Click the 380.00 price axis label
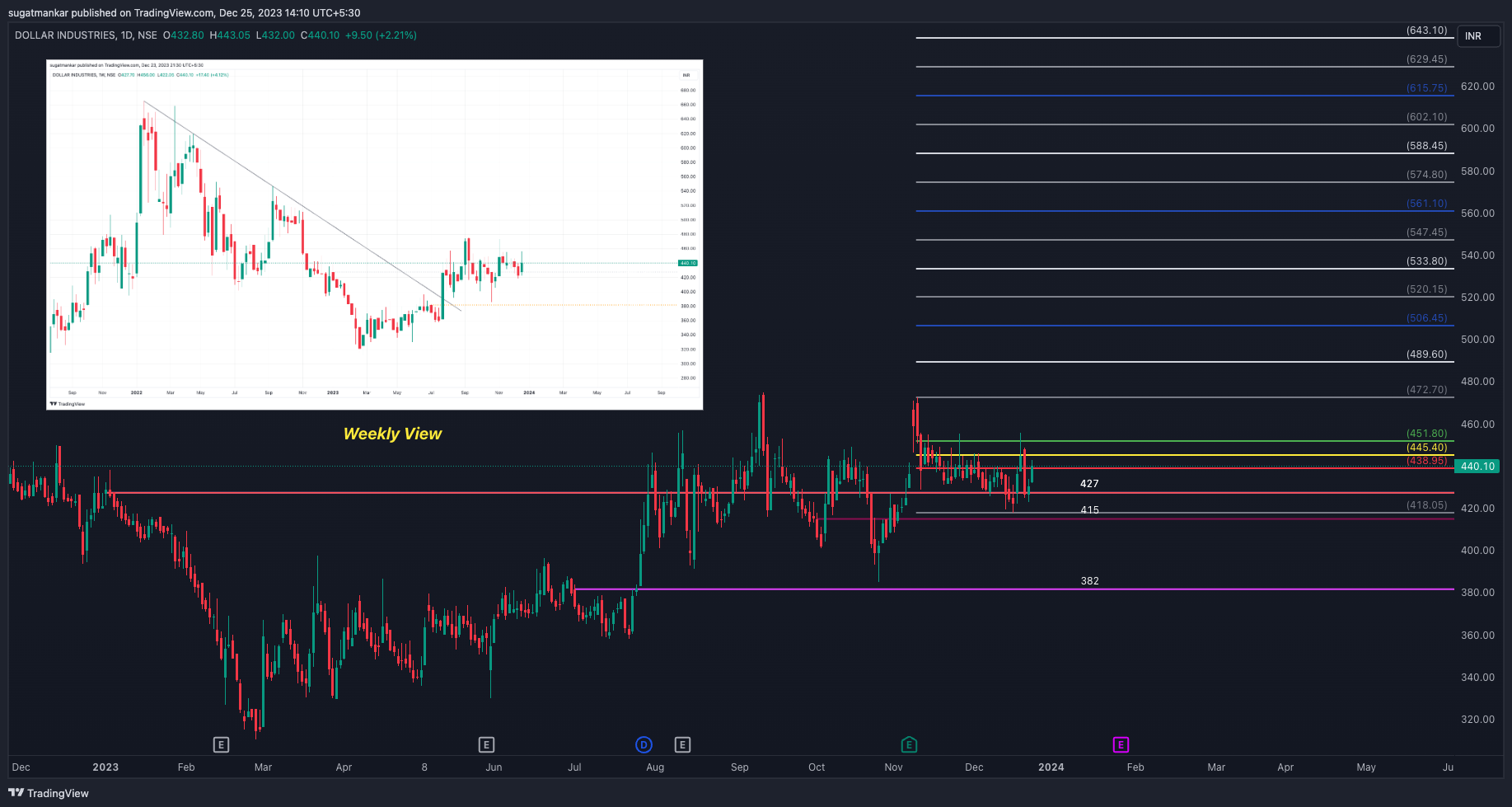 tap(1477, 593)
